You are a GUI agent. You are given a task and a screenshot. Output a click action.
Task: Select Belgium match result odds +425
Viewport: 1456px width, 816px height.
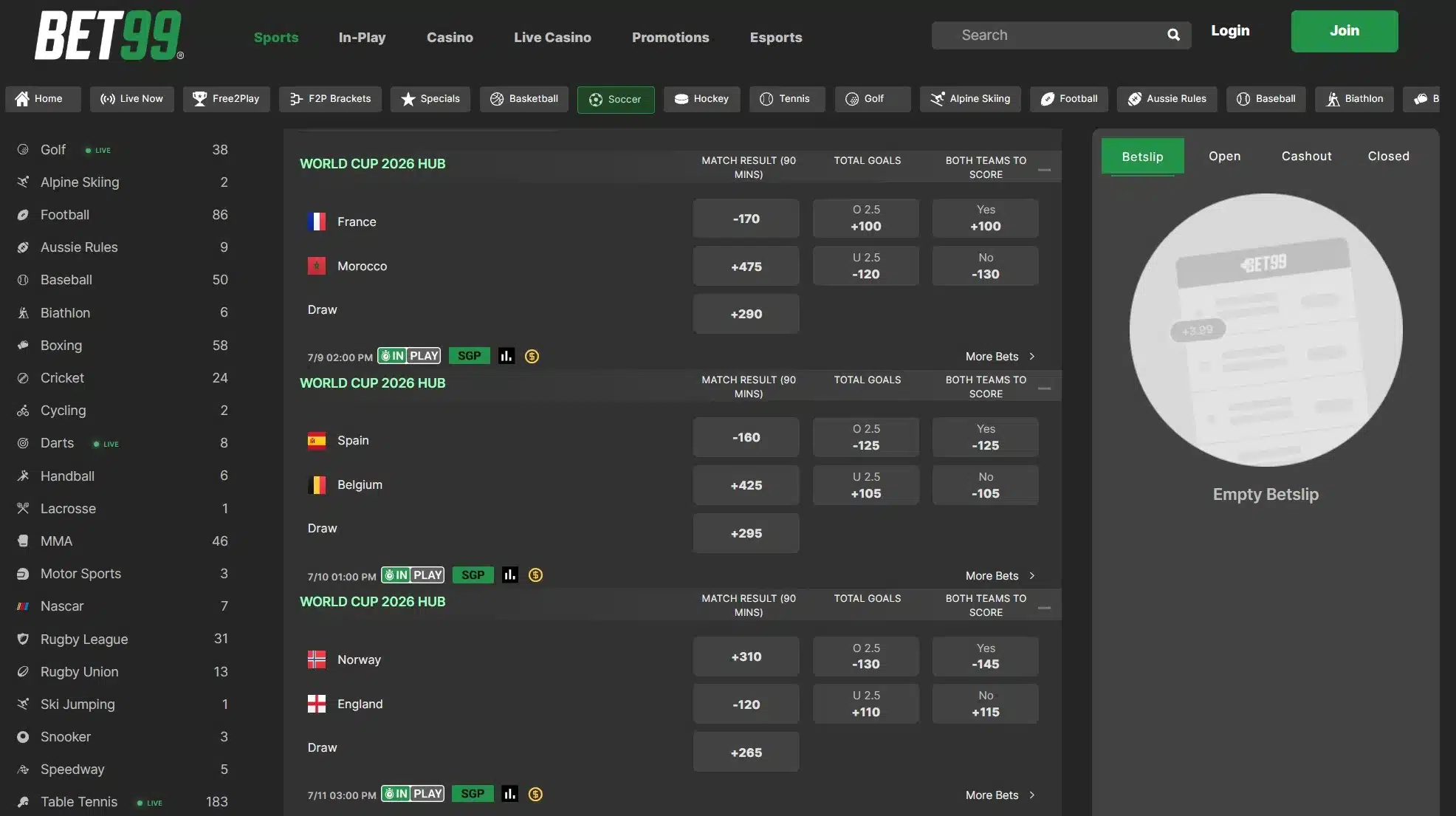tap(746, 485)
